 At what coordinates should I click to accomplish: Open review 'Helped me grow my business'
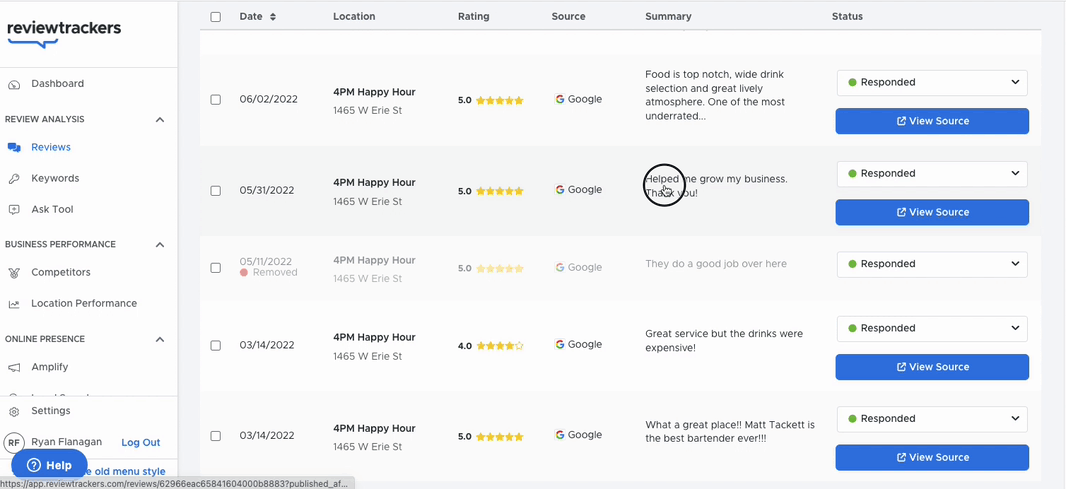tap(716, 186)
